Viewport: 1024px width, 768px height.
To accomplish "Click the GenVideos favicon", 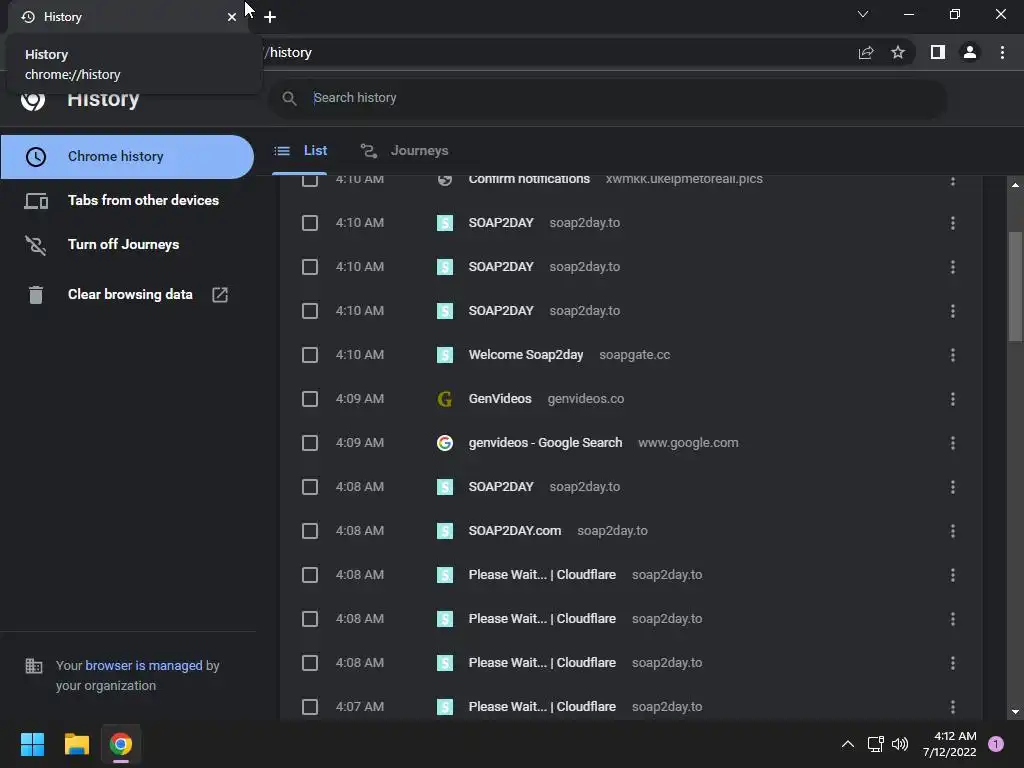I will (445, 399).
